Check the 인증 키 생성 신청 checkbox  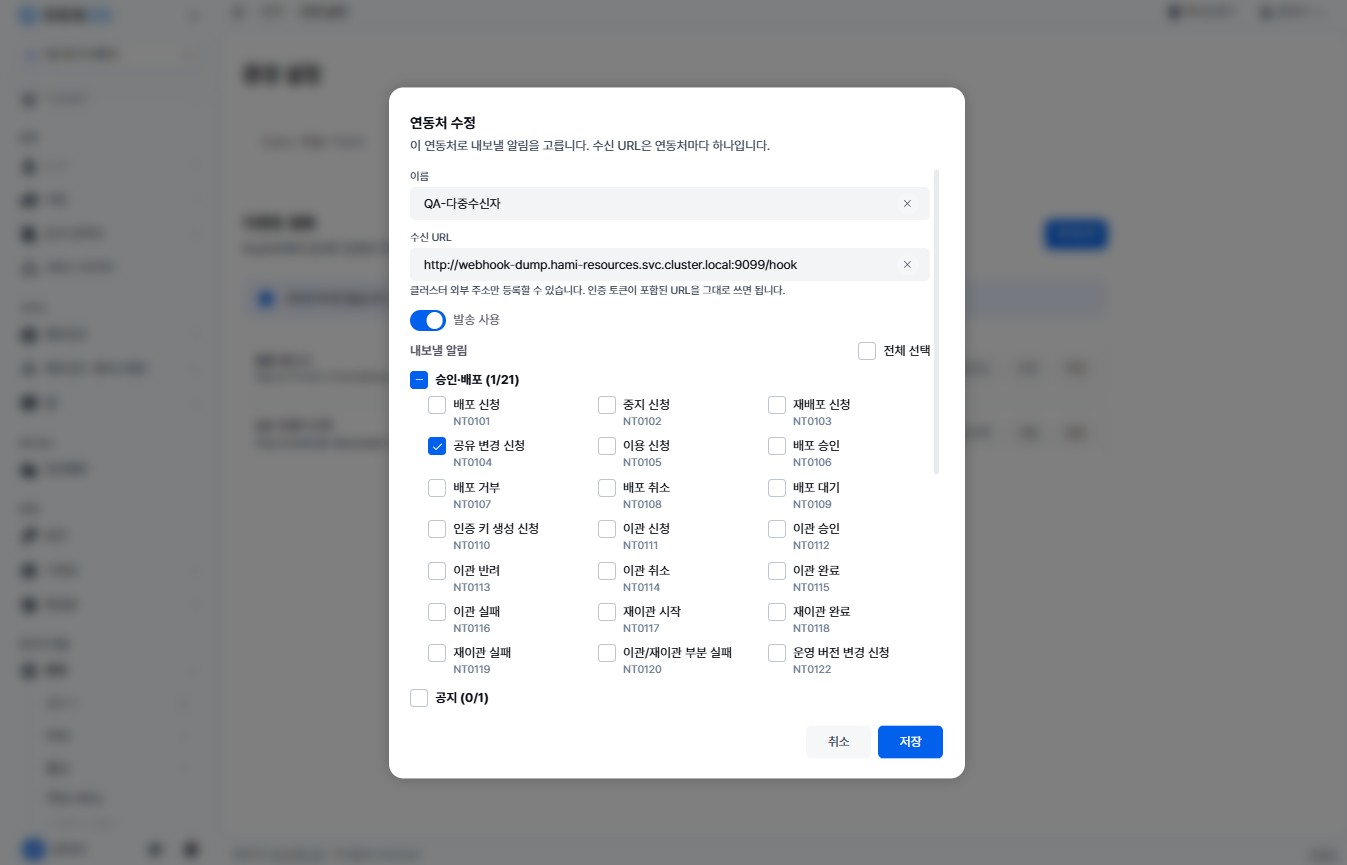coord(437,529)
